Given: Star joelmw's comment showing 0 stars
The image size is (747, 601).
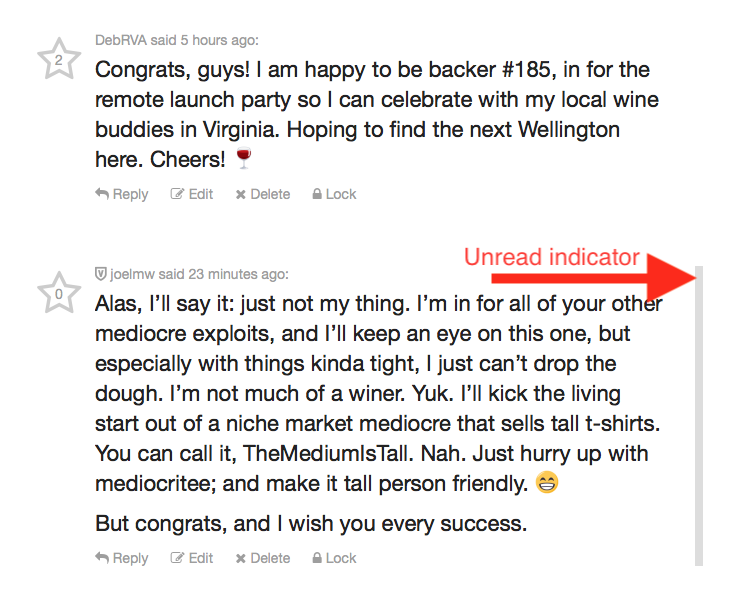Looking at the screenshot, I should [x=57, y=294].
